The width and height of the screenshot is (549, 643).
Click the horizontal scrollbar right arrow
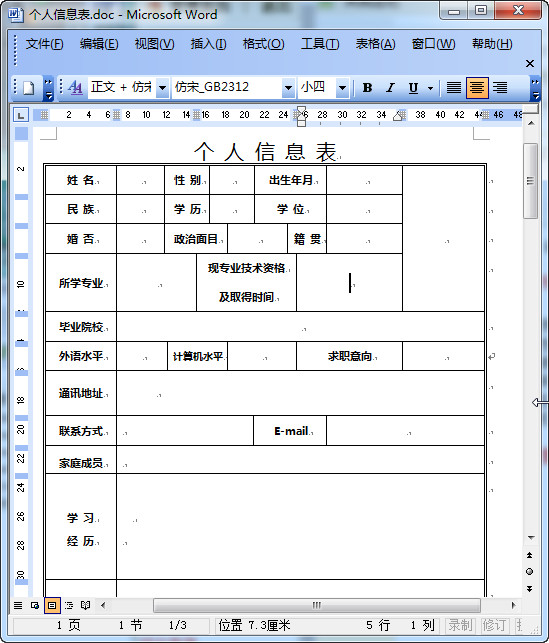pyautogui.click(x=513, y=605)
